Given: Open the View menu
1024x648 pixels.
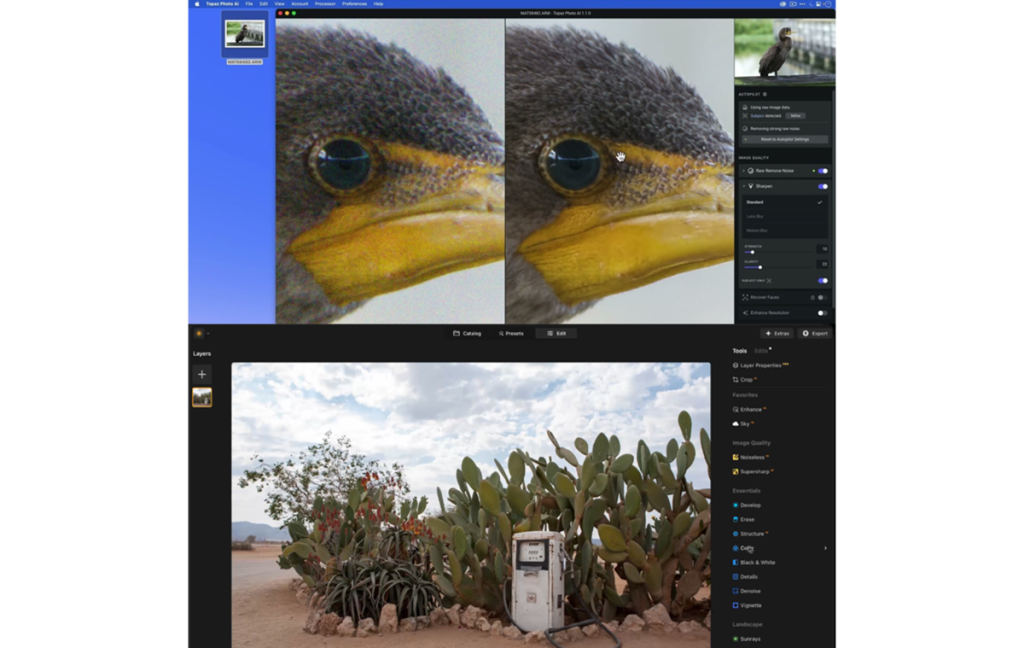Looking at the screenshot, I should pos(279,4).
